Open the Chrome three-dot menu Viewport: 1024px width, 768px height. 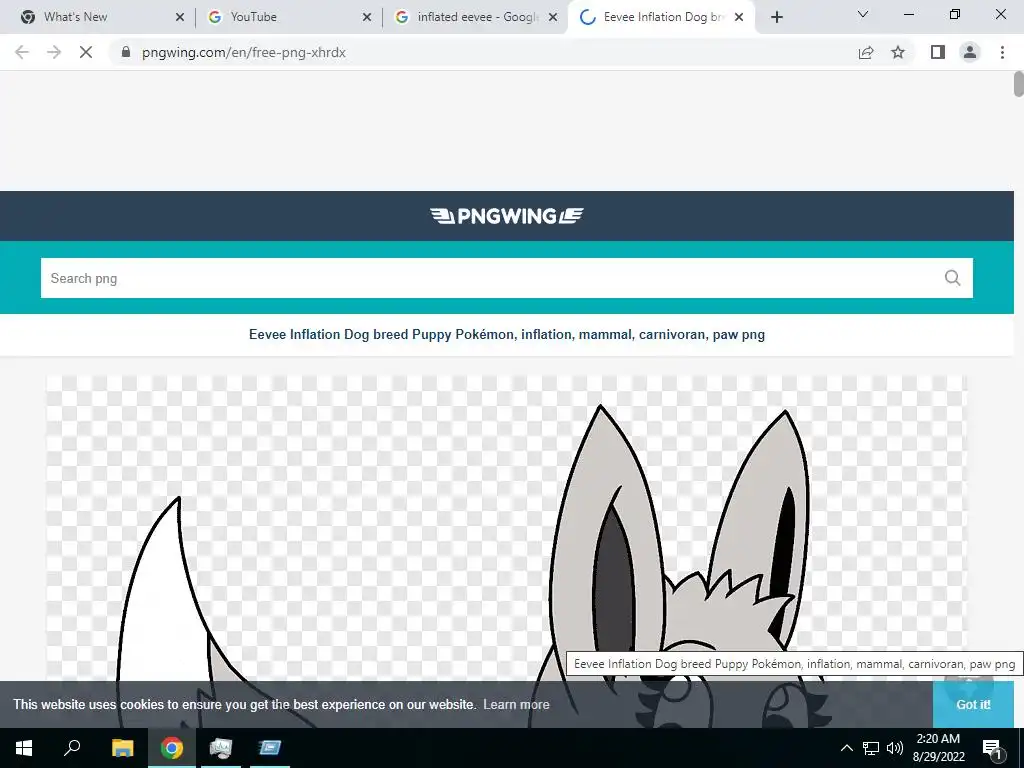(x=1002, y=52)
